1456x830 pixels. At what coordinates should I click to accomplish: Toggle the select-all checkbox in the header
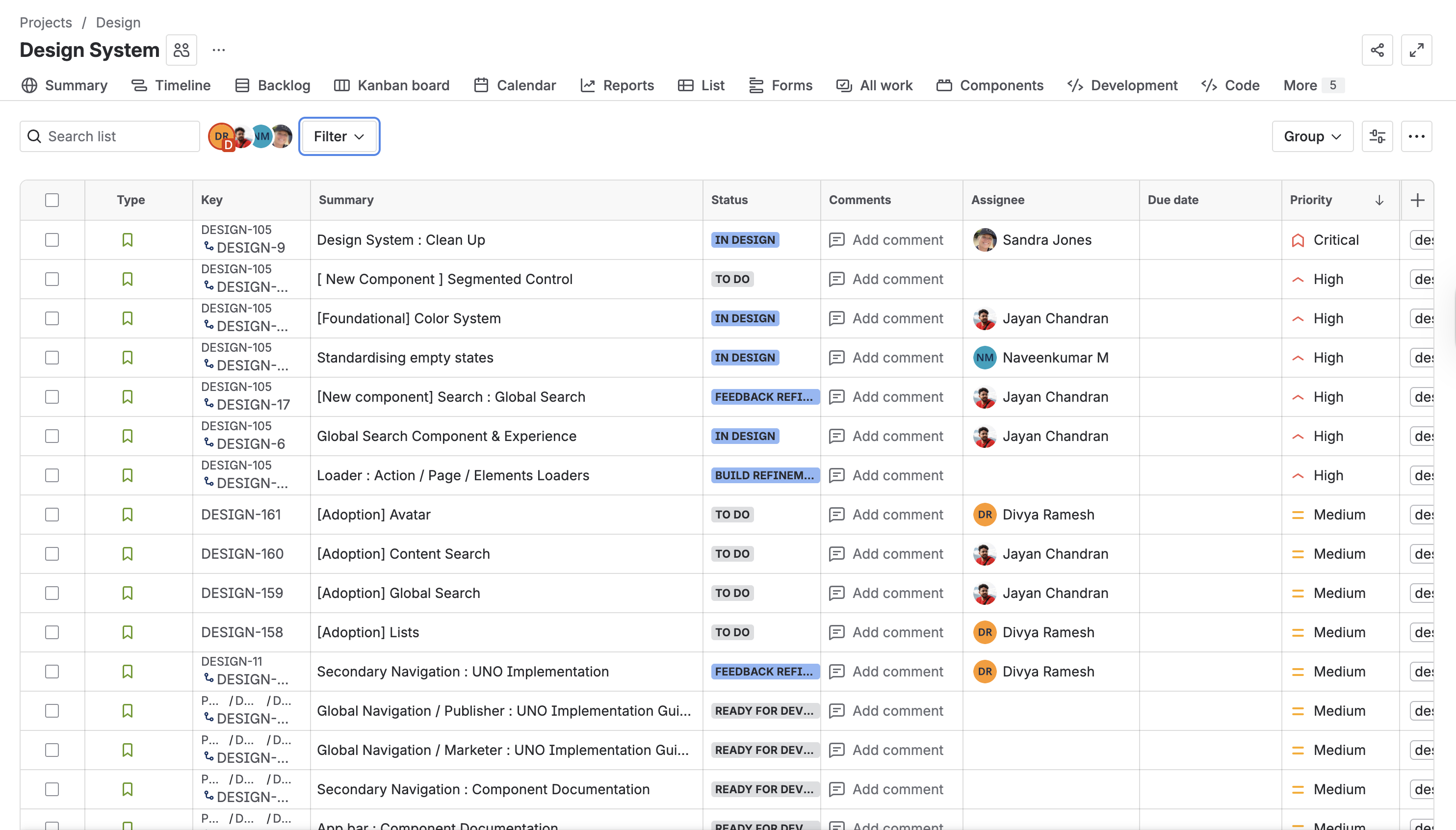52,200
